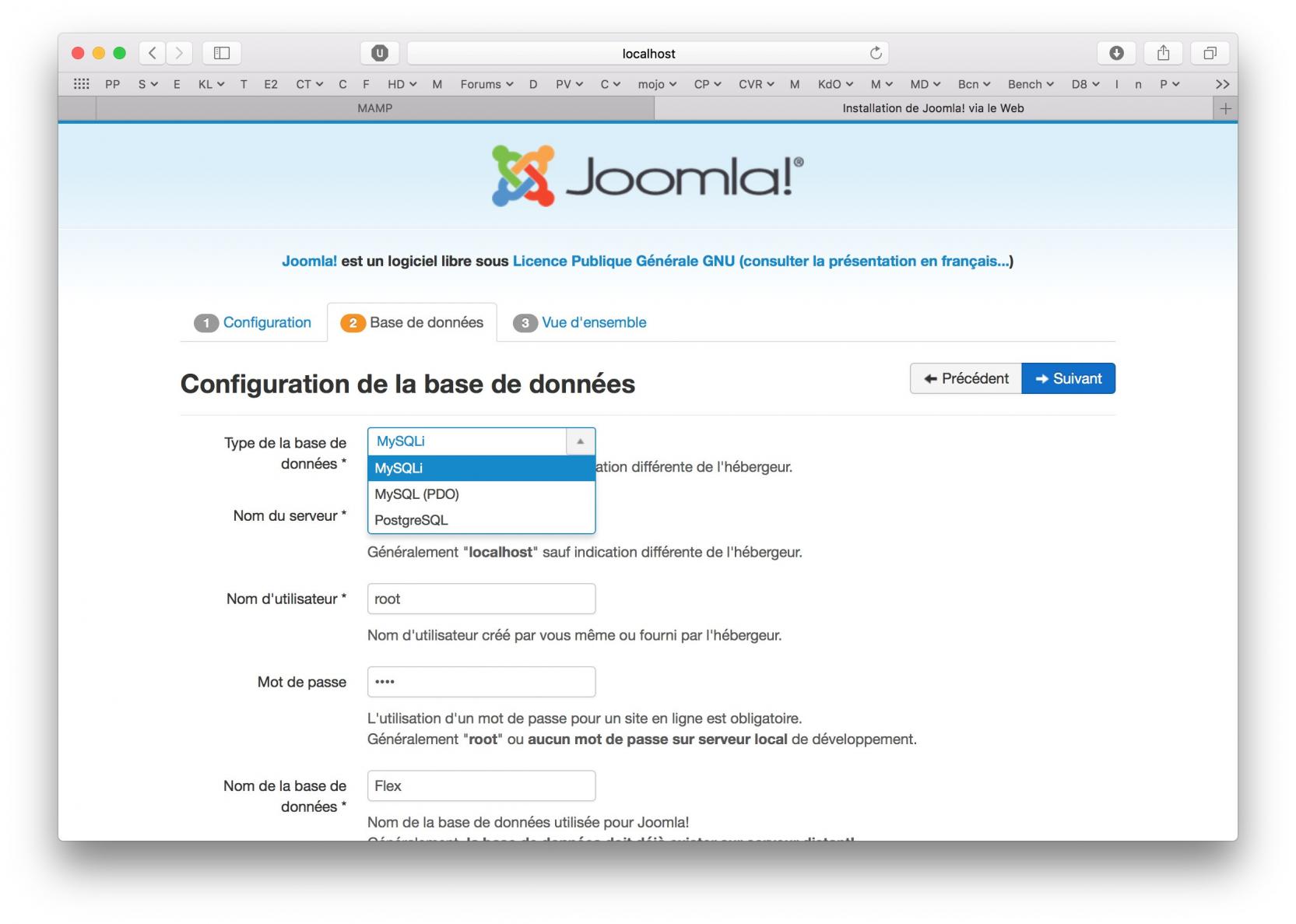Expand the CP bookmarks folder

(x=708, y=84)
